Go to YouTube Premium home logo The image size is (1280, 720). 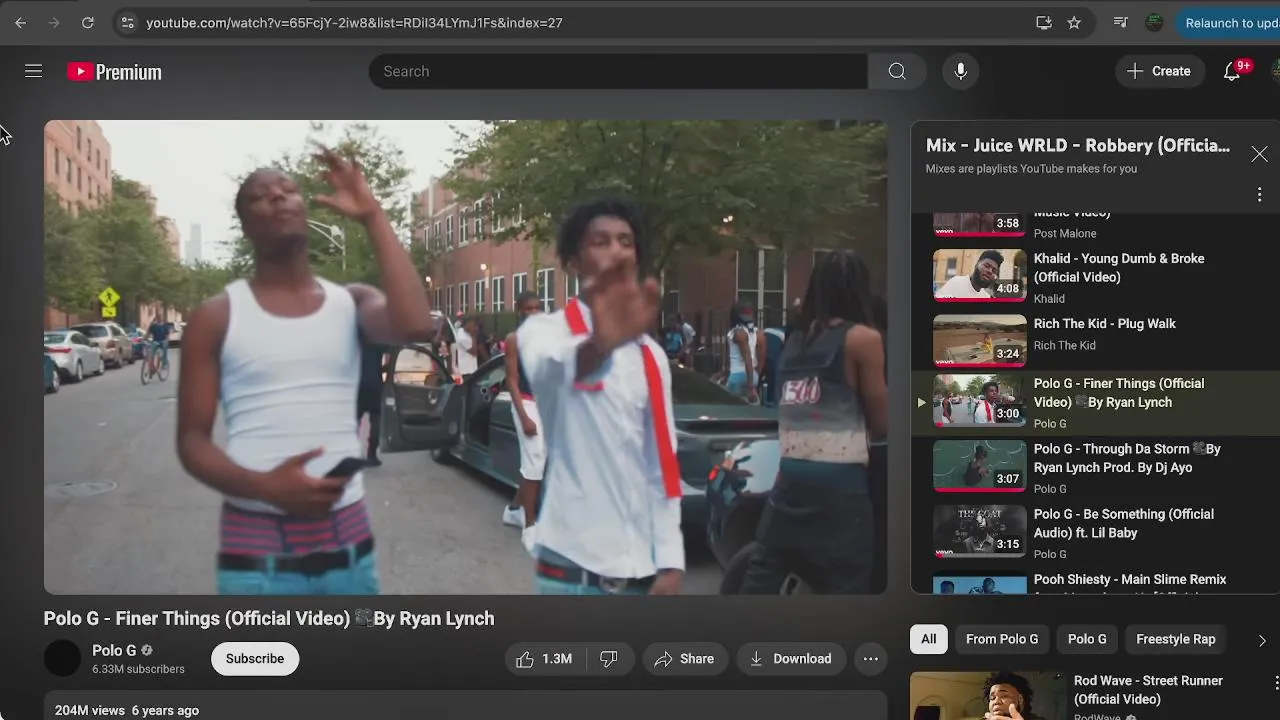pyautogui.click(x=114, y=72)
